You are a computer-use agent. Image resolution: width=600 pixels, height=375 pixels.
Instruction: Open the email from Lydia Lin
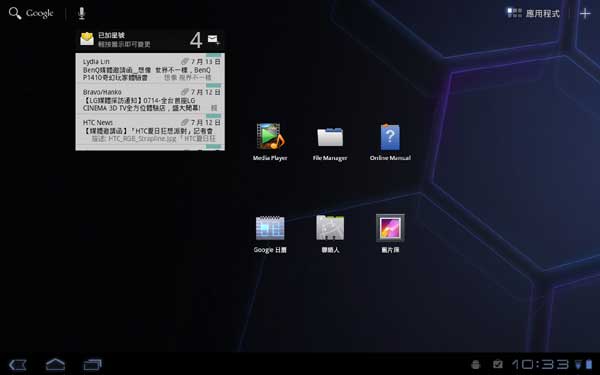click(150, 68)
